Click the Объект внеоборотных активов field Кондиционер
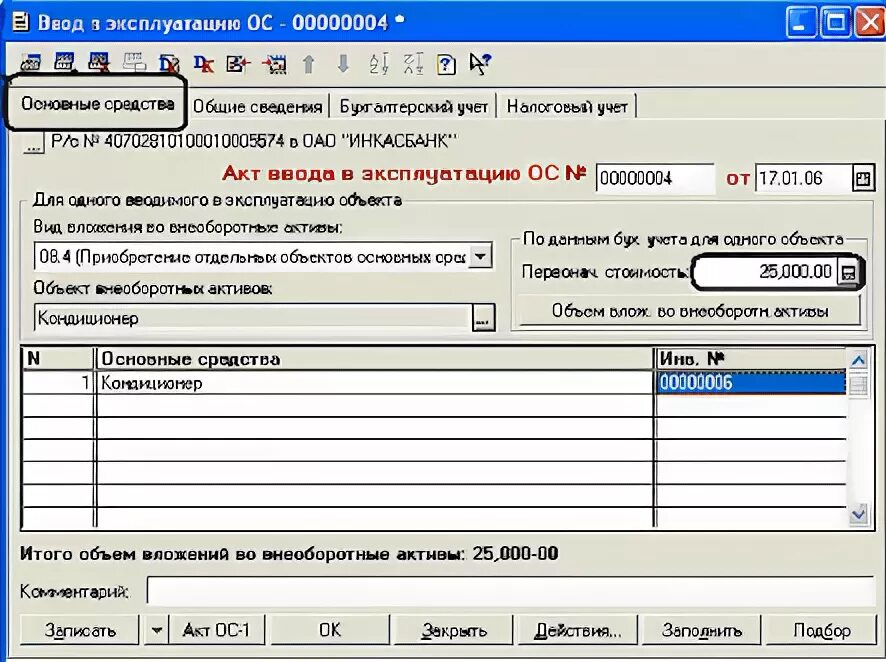Image resolution: width=886 pixels, height=662 pixels. [253, 319]
